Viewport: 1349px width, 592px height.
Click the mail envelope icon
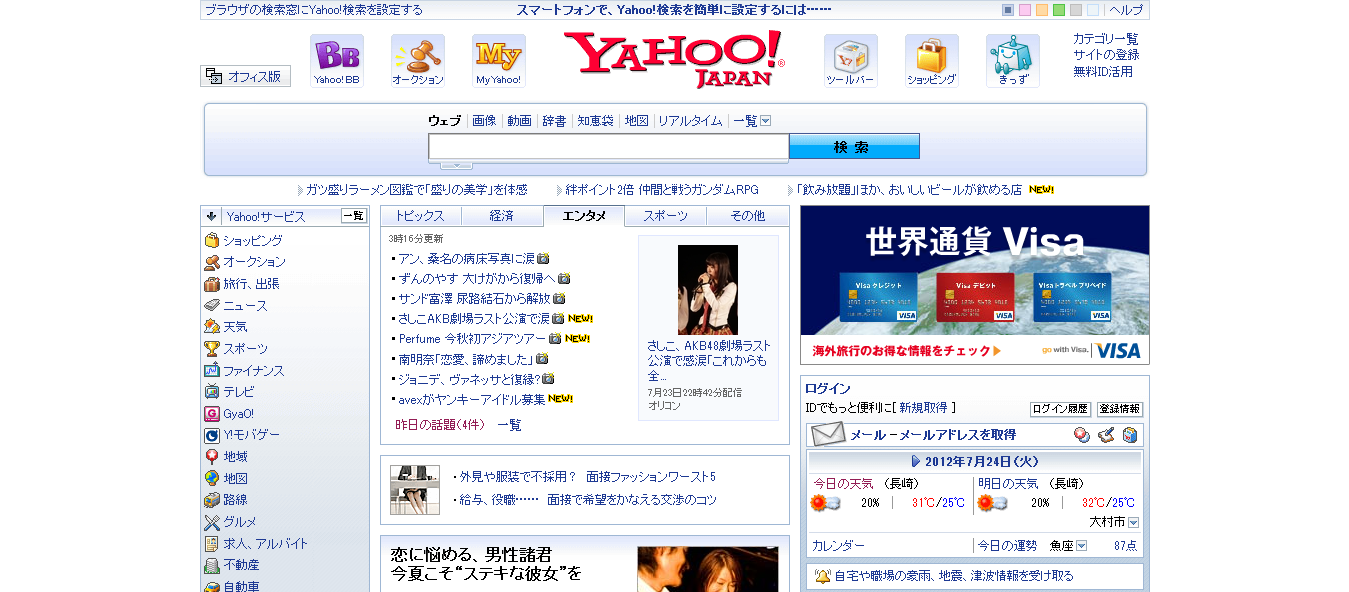828,435
